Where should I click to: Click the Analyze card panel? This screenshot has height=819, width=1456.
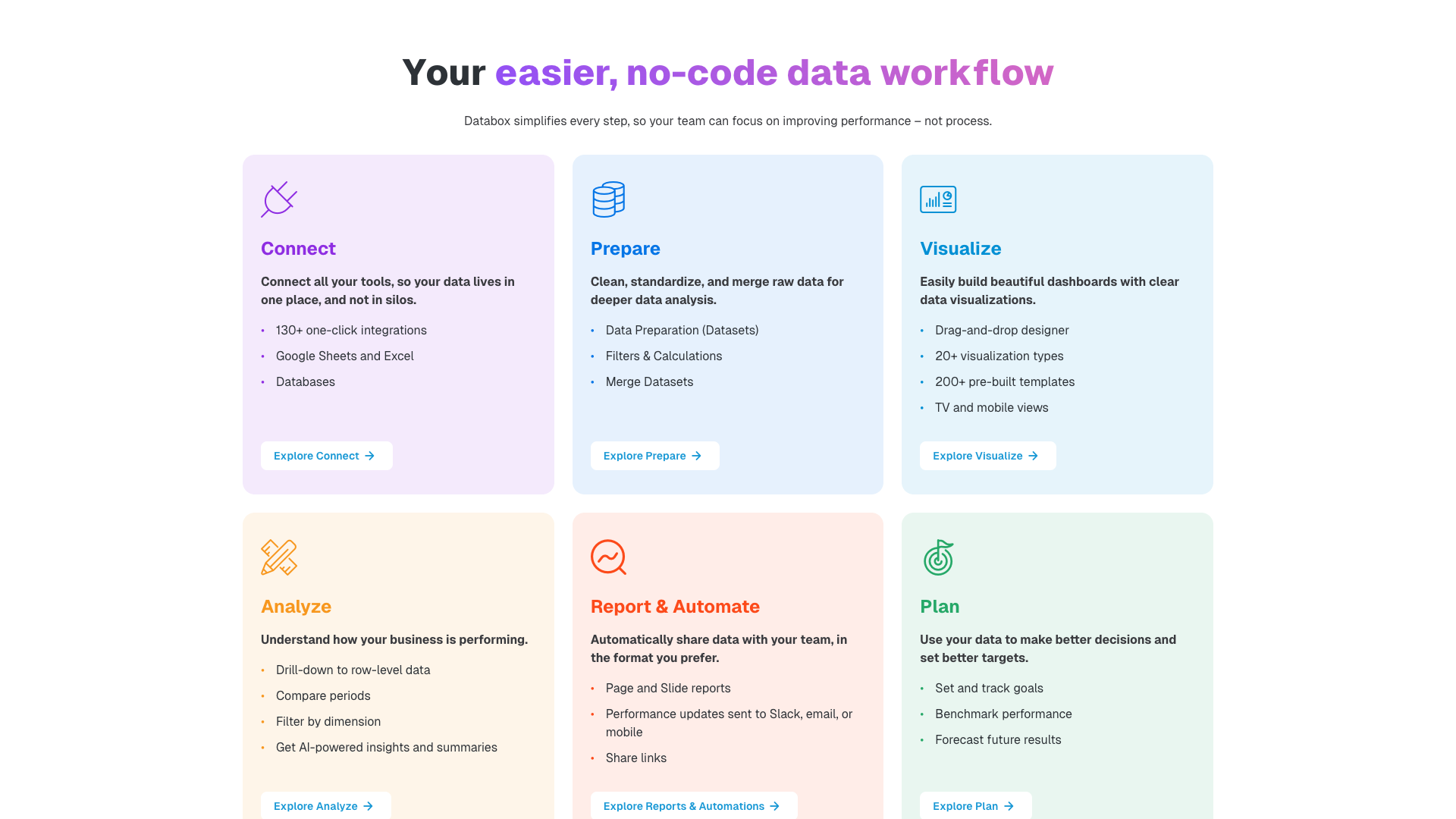(x=398, y=660)
